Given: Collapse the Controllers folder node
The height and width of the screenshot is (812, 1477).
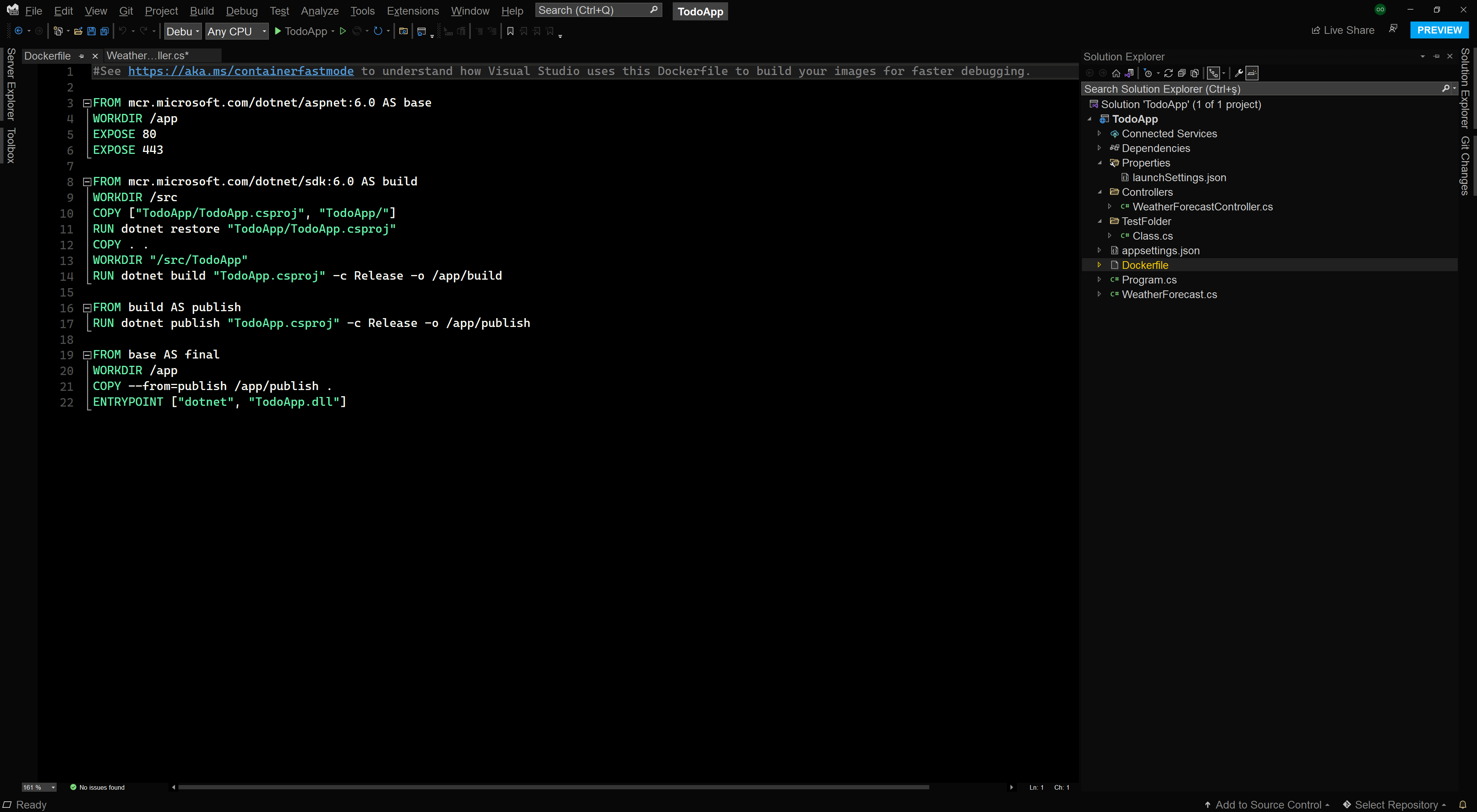Looking at the screenshot, I should pyautogui.click(x=1100, y=192).
